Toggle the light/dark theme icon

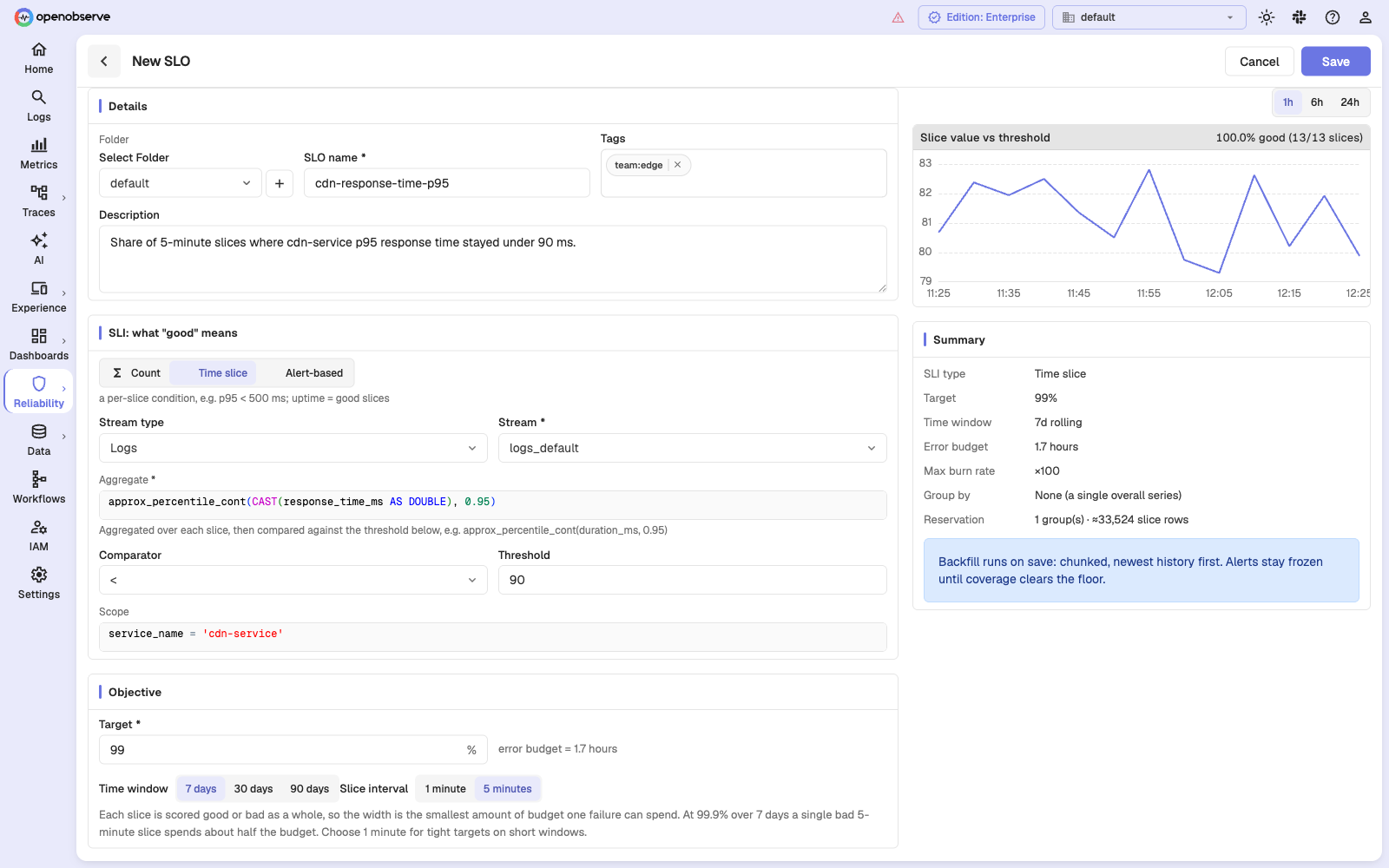point(1267,17)
